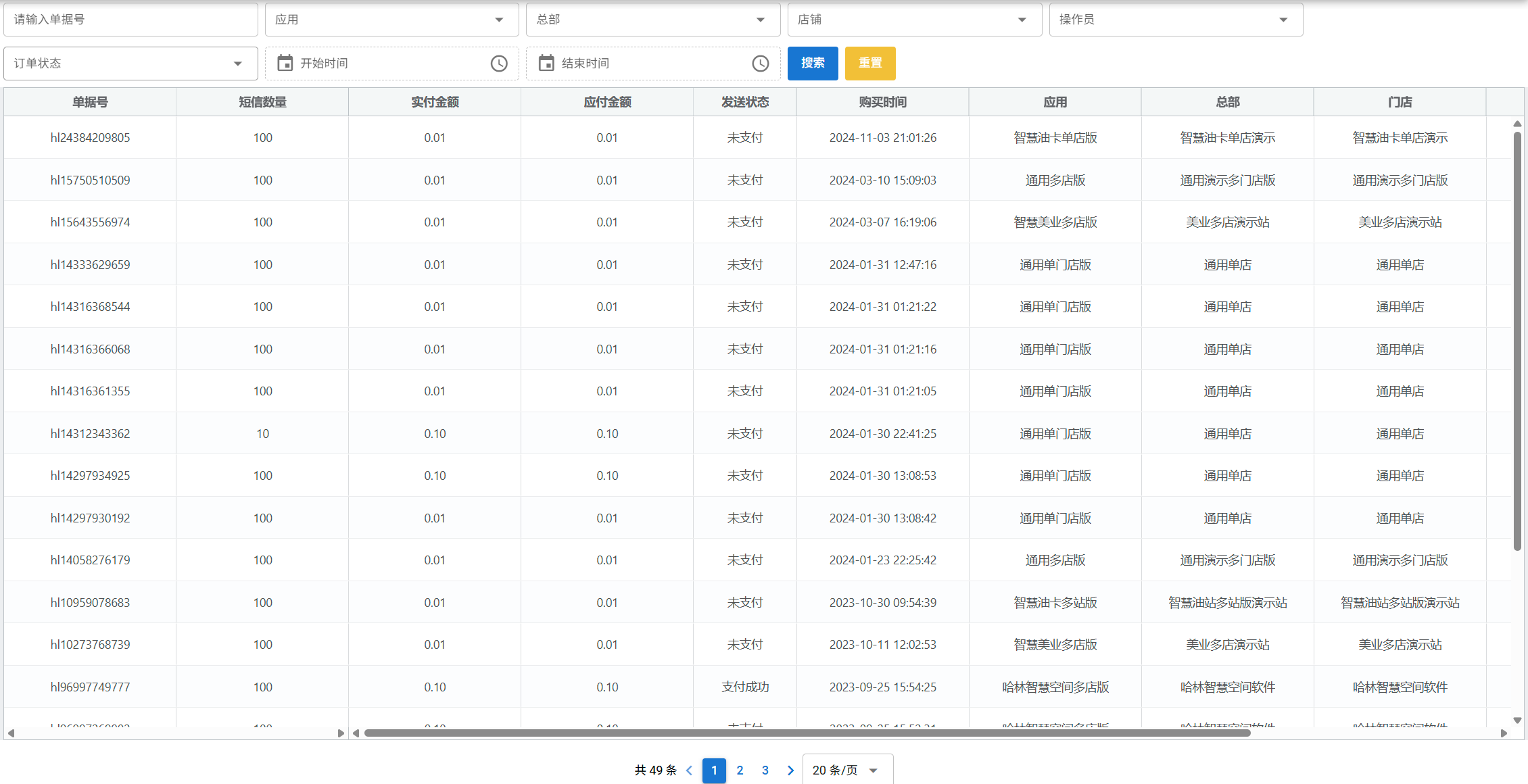Image resolution: width=1528 pixels, height=784 pixels.
Task: Go to page 2
Action: pyautogui.click(x=740, y=770)
